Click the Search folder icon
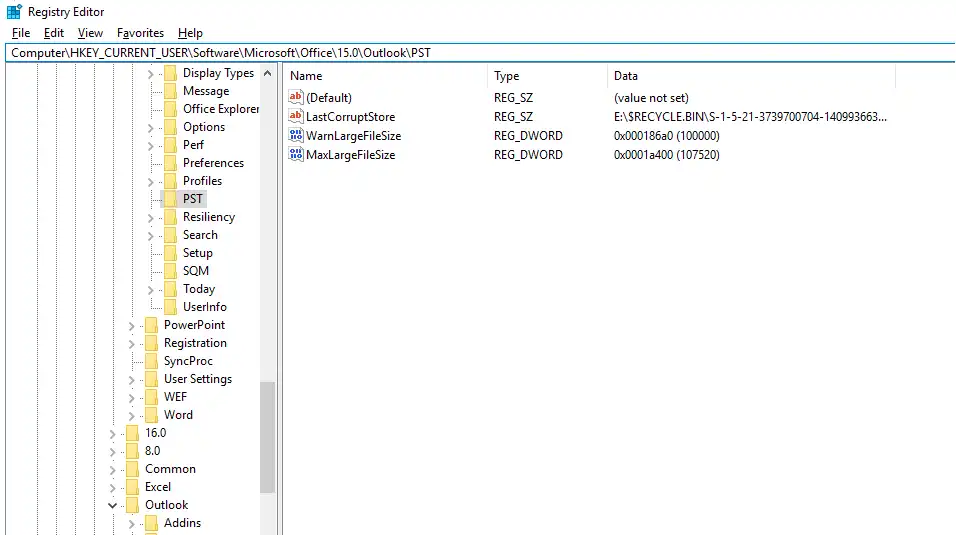 click(x=171, y=235)
